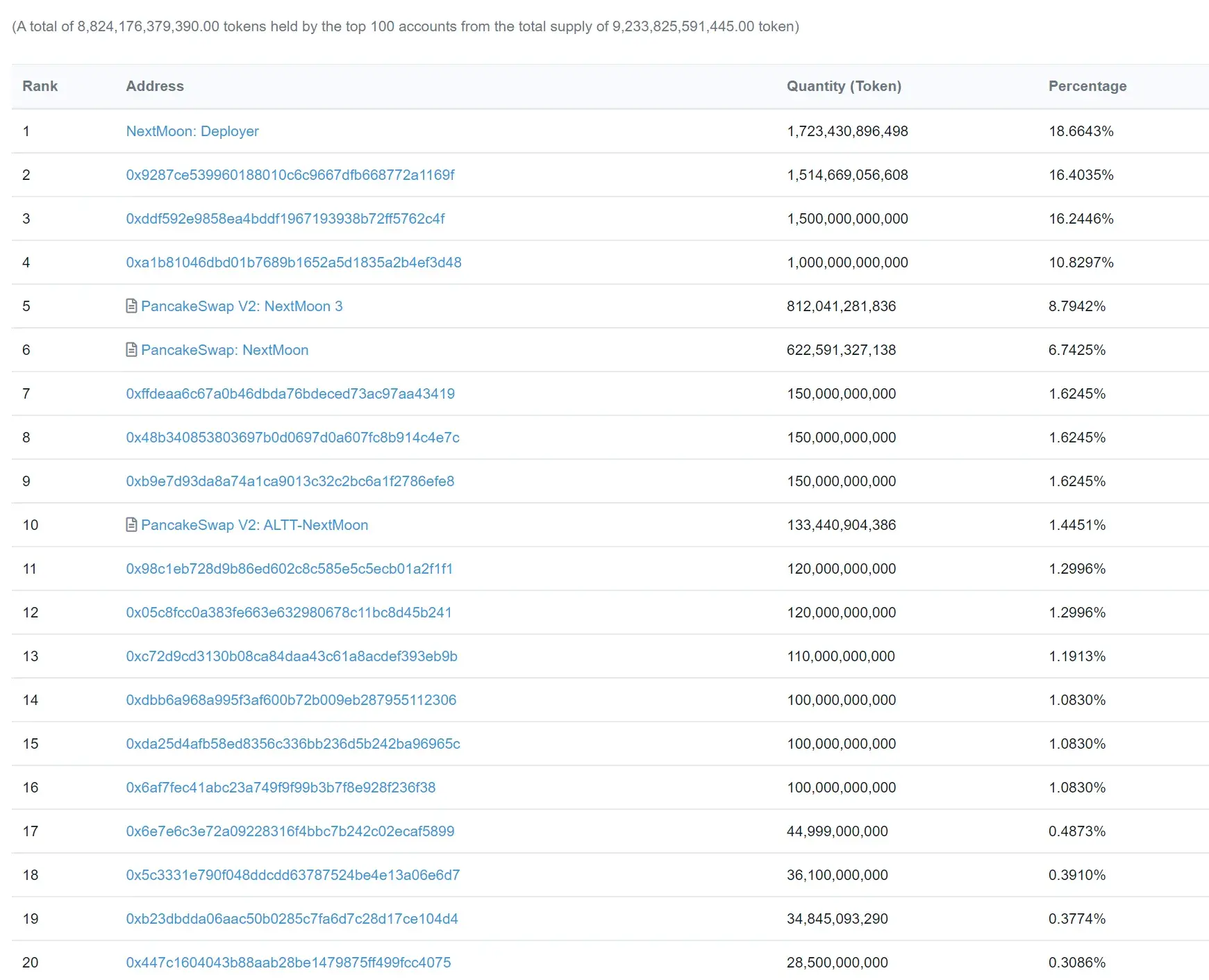This screenshot has height=980, width=1209.
Task: Open address 0x05c8fcc0a383fe663e632980678c11bc8d45b241
Action: (289, 613)
